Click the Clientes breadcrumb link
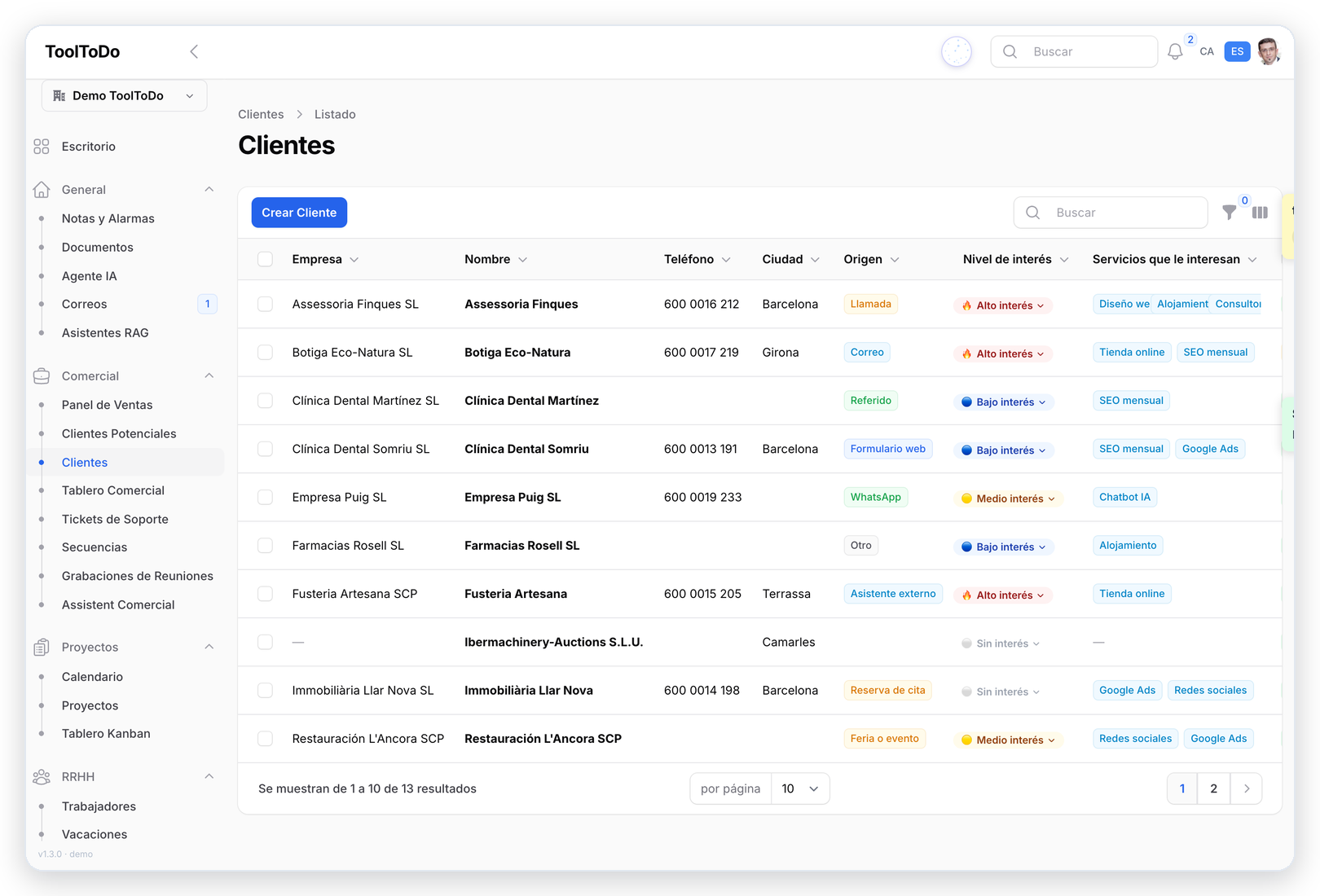Viewport: 1320px width, 896px height. coord(261,115)
